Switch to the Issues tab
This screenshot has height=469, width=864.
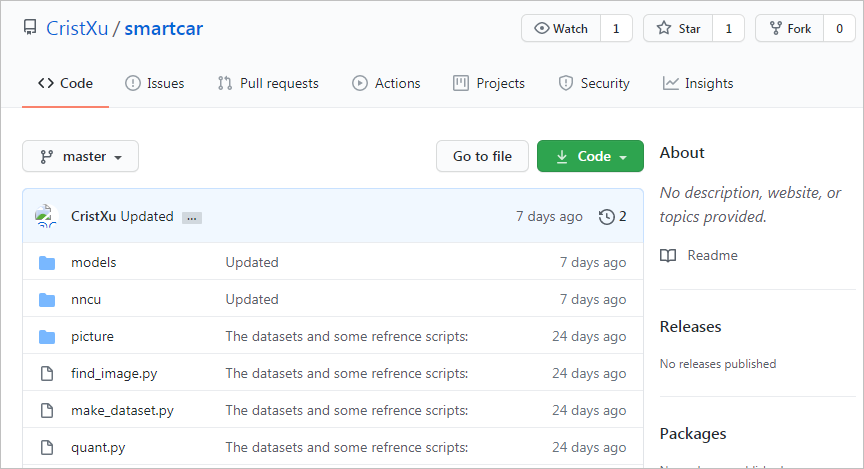coord(155,84)
